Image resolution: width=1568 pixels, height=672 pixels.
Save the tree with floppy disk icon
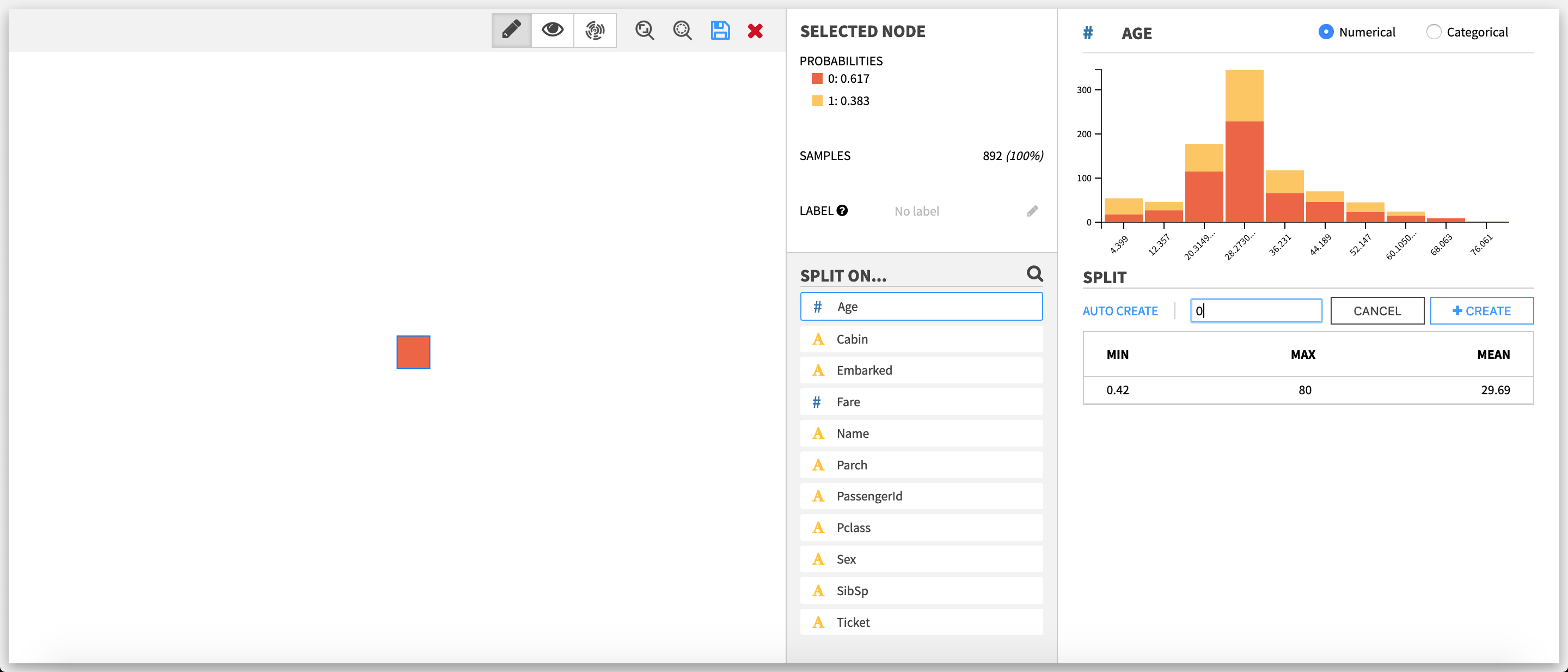point(719,30)
